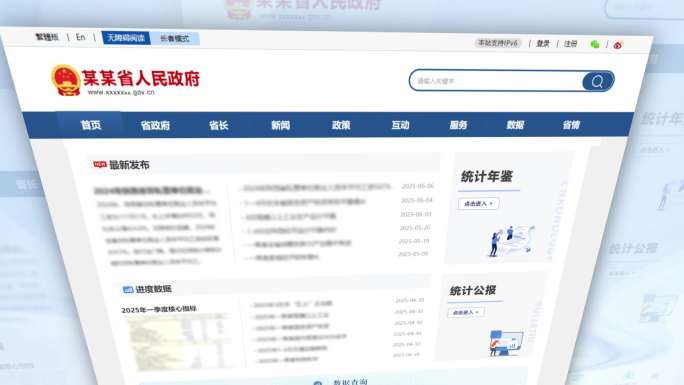This screenshot has height=385, width=684.
Task: Toggle 长者模式 elder mode
Action: click(x=175, y=38)
